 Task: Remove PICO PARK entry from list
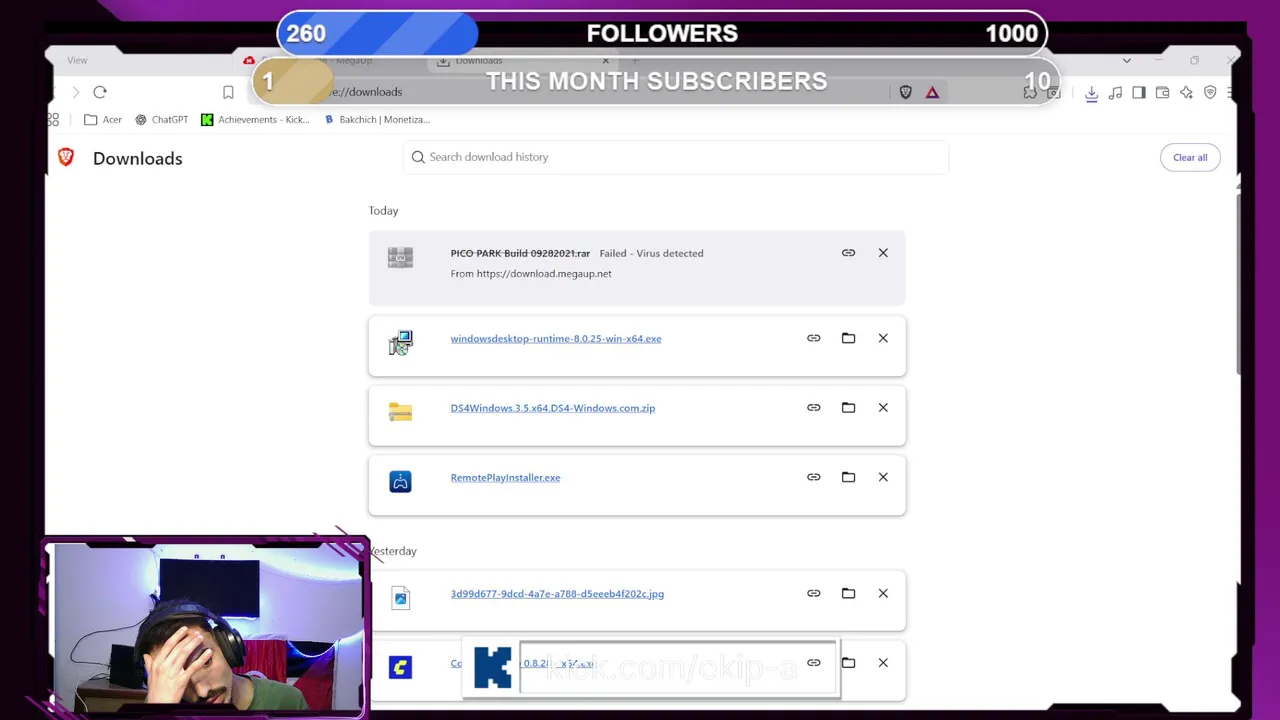pyautogui.click(x=883, y=253)
